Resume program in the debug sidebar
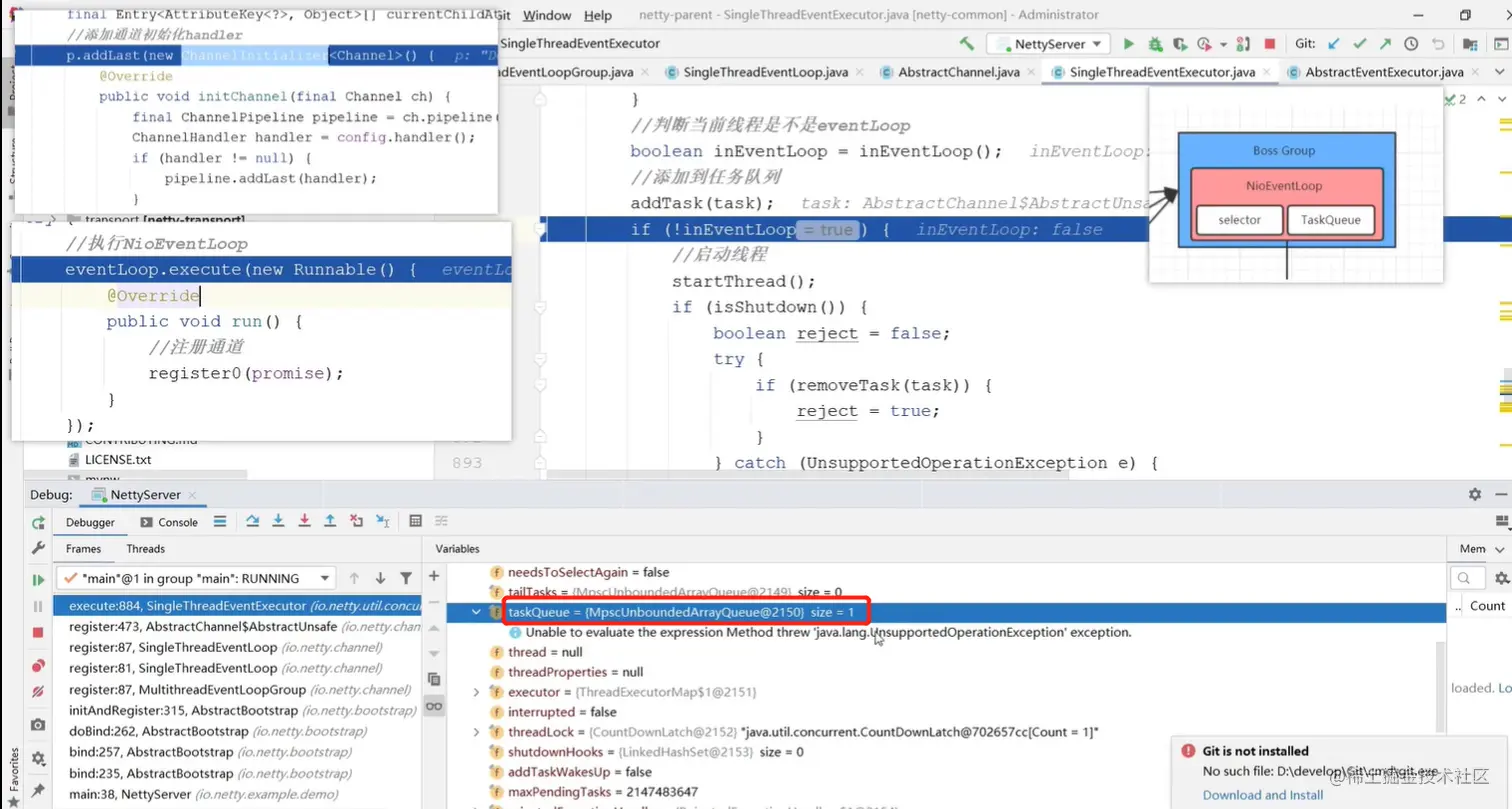 pyautogui.click(x=38, y=579)
